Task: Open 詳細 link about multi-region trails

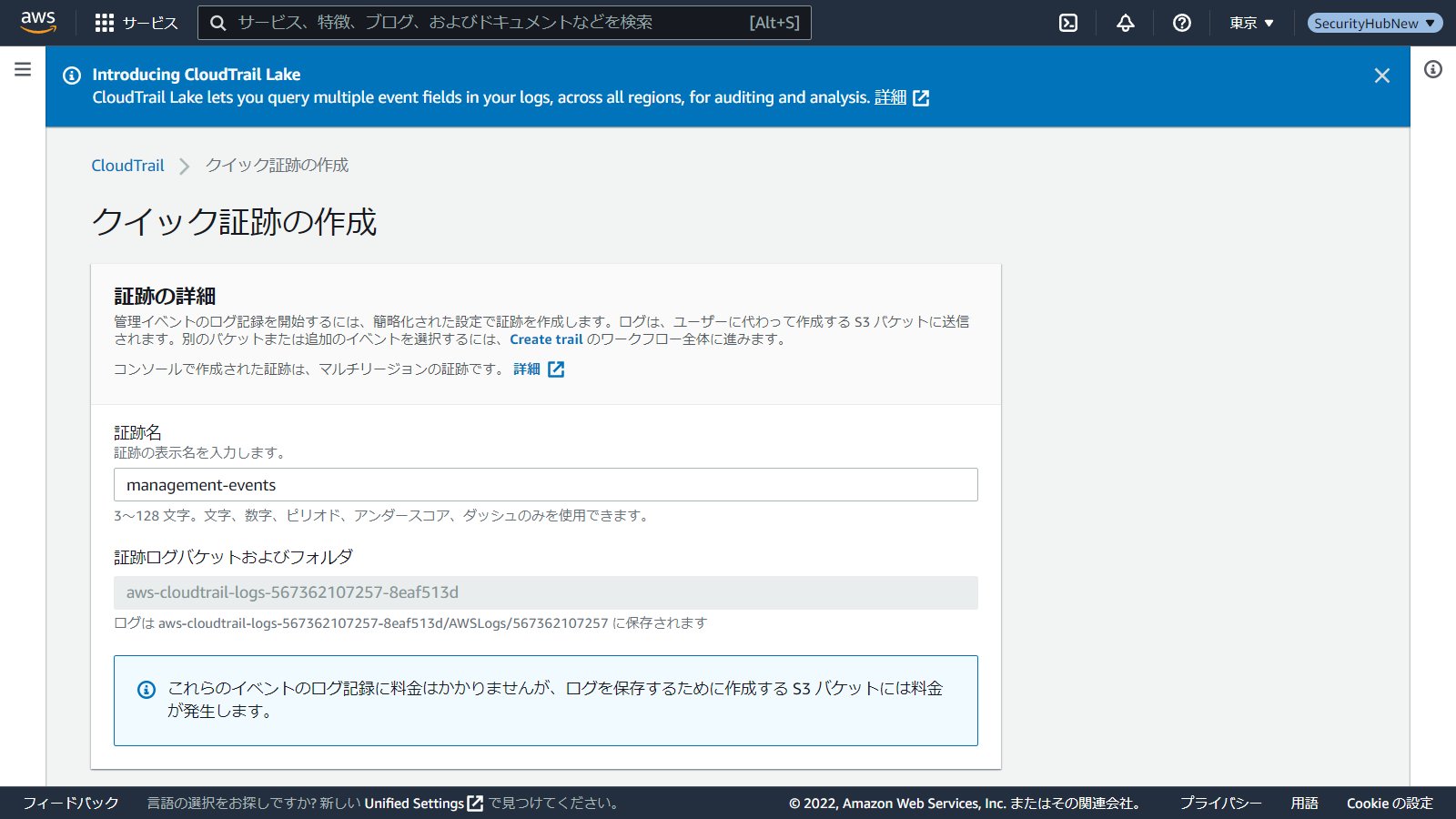Action: 527,369
